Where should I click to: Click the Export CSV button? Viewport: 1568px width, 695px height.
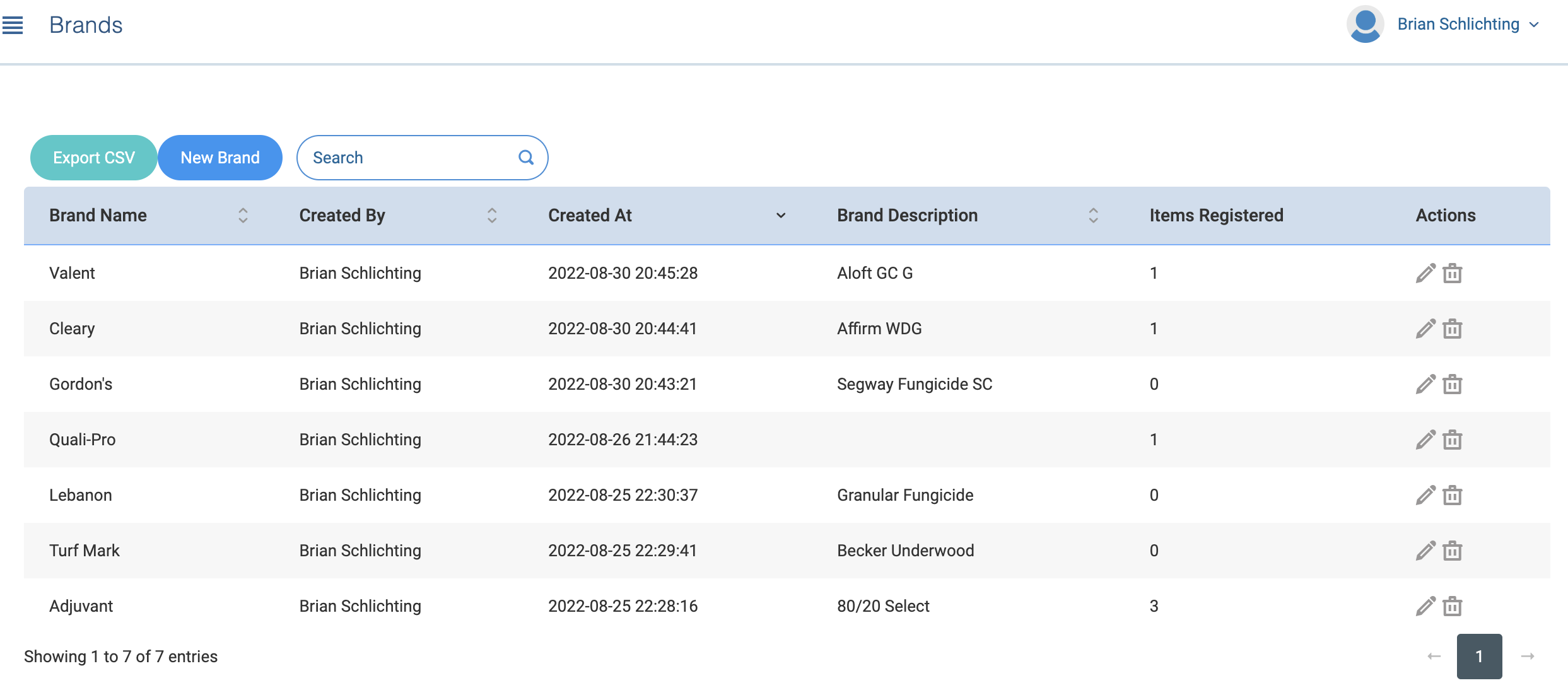tap(94, 158)
